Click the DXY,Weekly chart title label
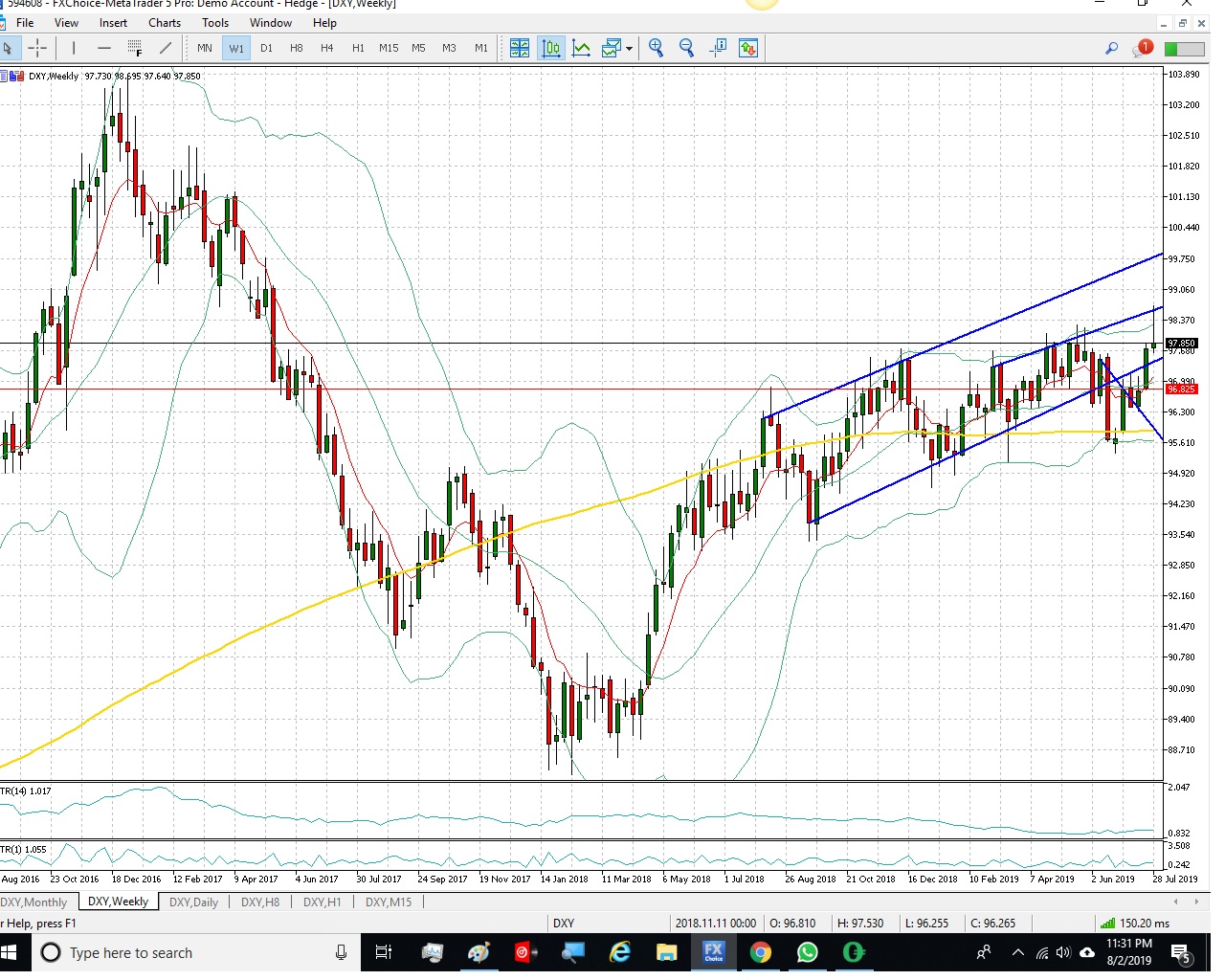1225x980 pixels. [54, 76]
